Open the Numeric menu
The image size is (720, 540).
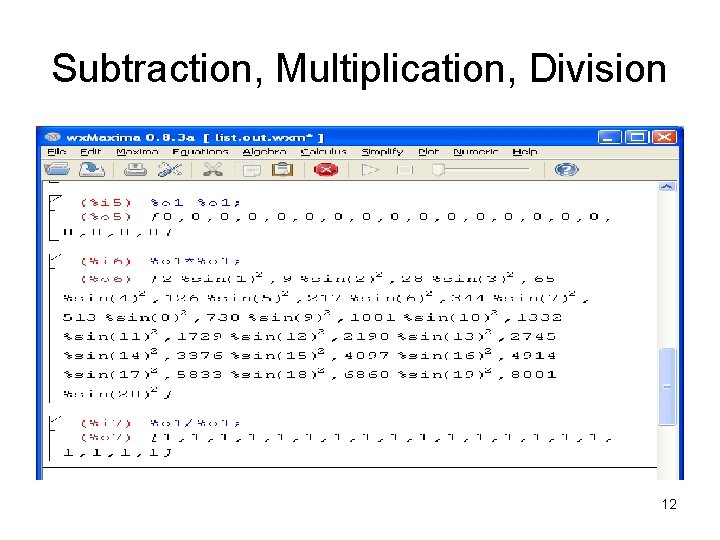(x=476, y=152)
